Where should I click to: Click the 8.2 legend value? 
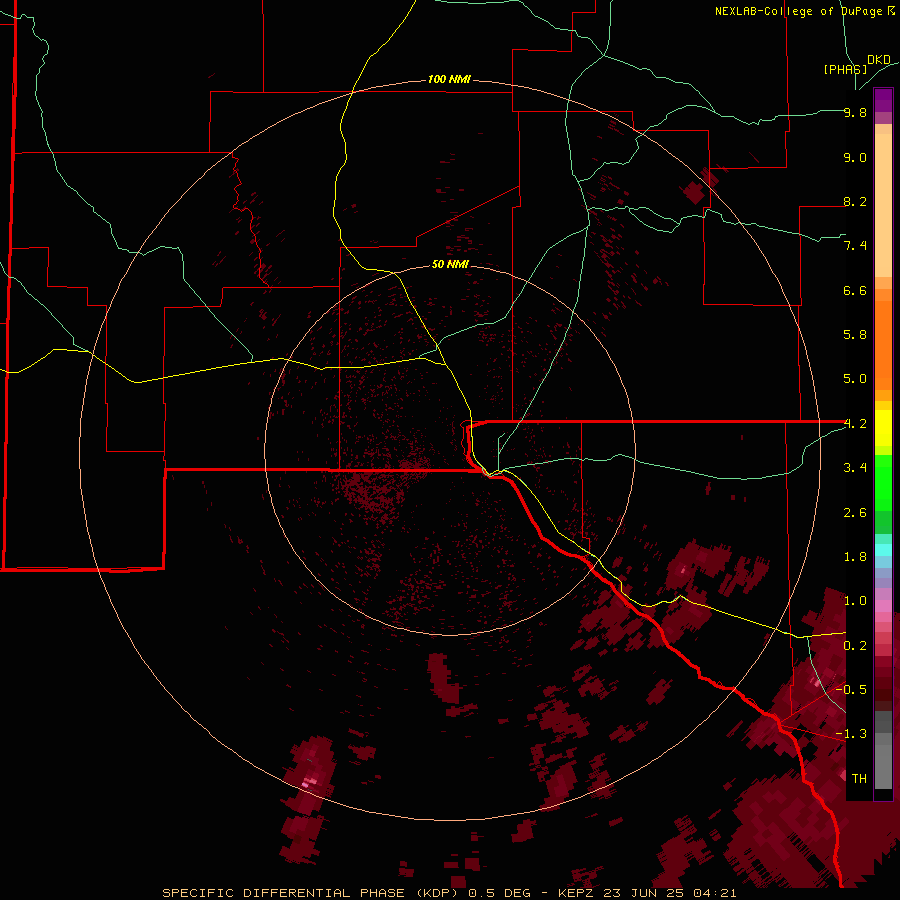pyautogui.click(x=855, y=201)
